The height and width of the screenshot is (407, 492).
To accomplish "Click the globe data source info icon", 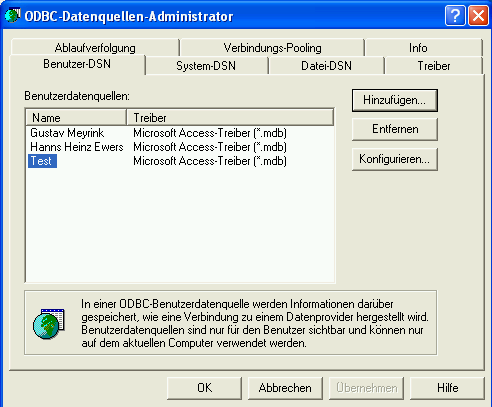I will (49, 324).
